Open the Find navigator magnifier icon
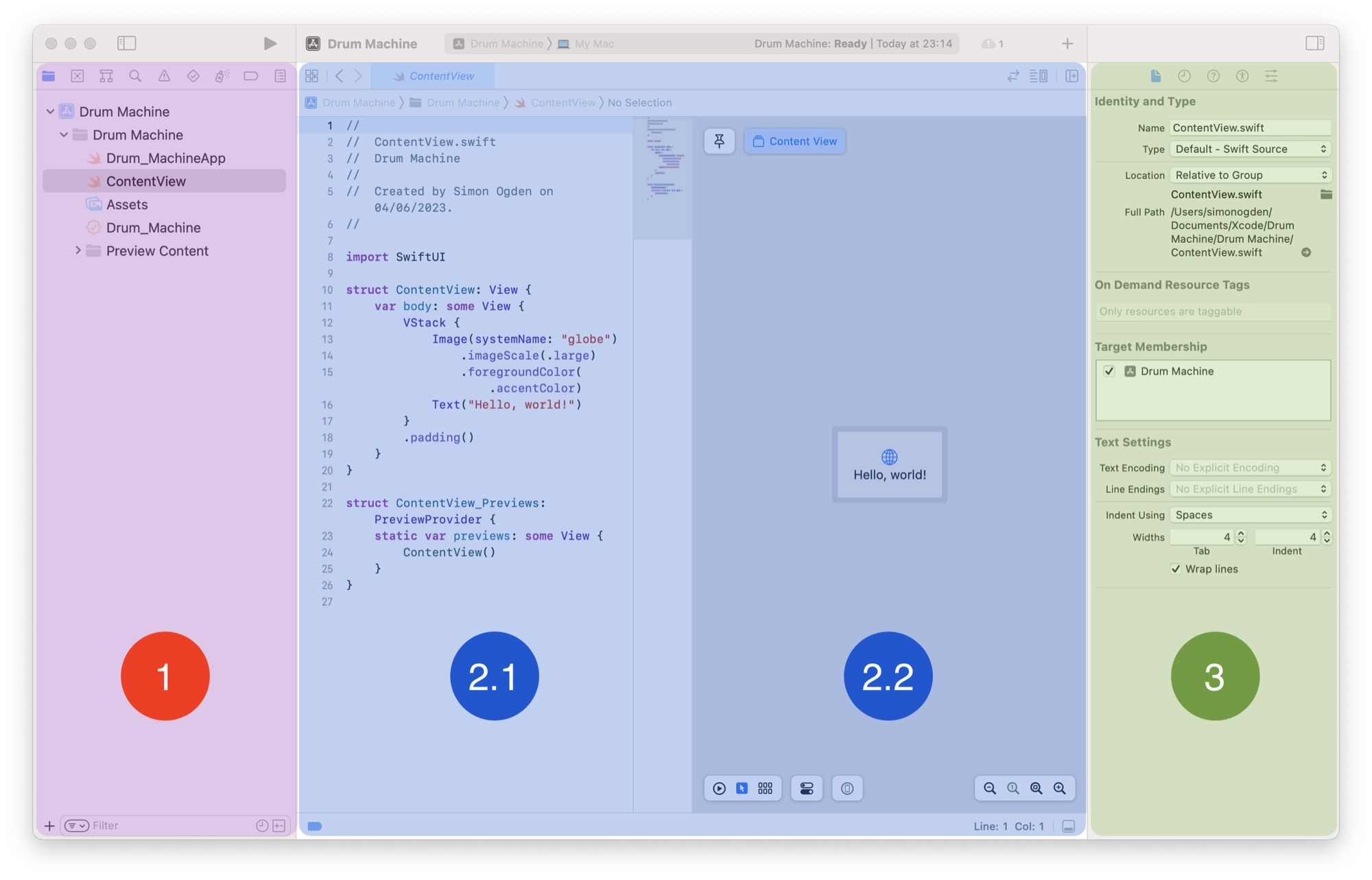Screen dimensions: 1372x880 [x=135, y=76]
